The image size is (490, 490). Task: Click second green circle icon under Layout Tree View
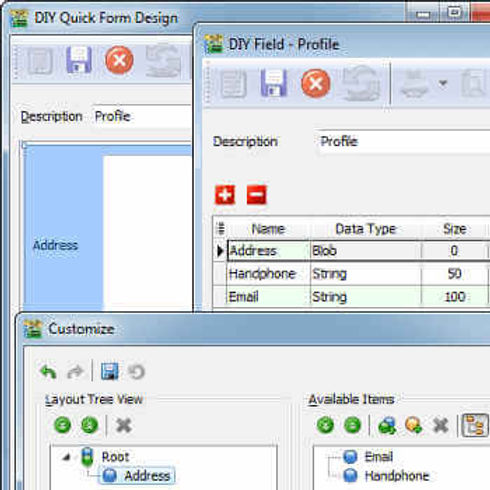click(89, 425)
